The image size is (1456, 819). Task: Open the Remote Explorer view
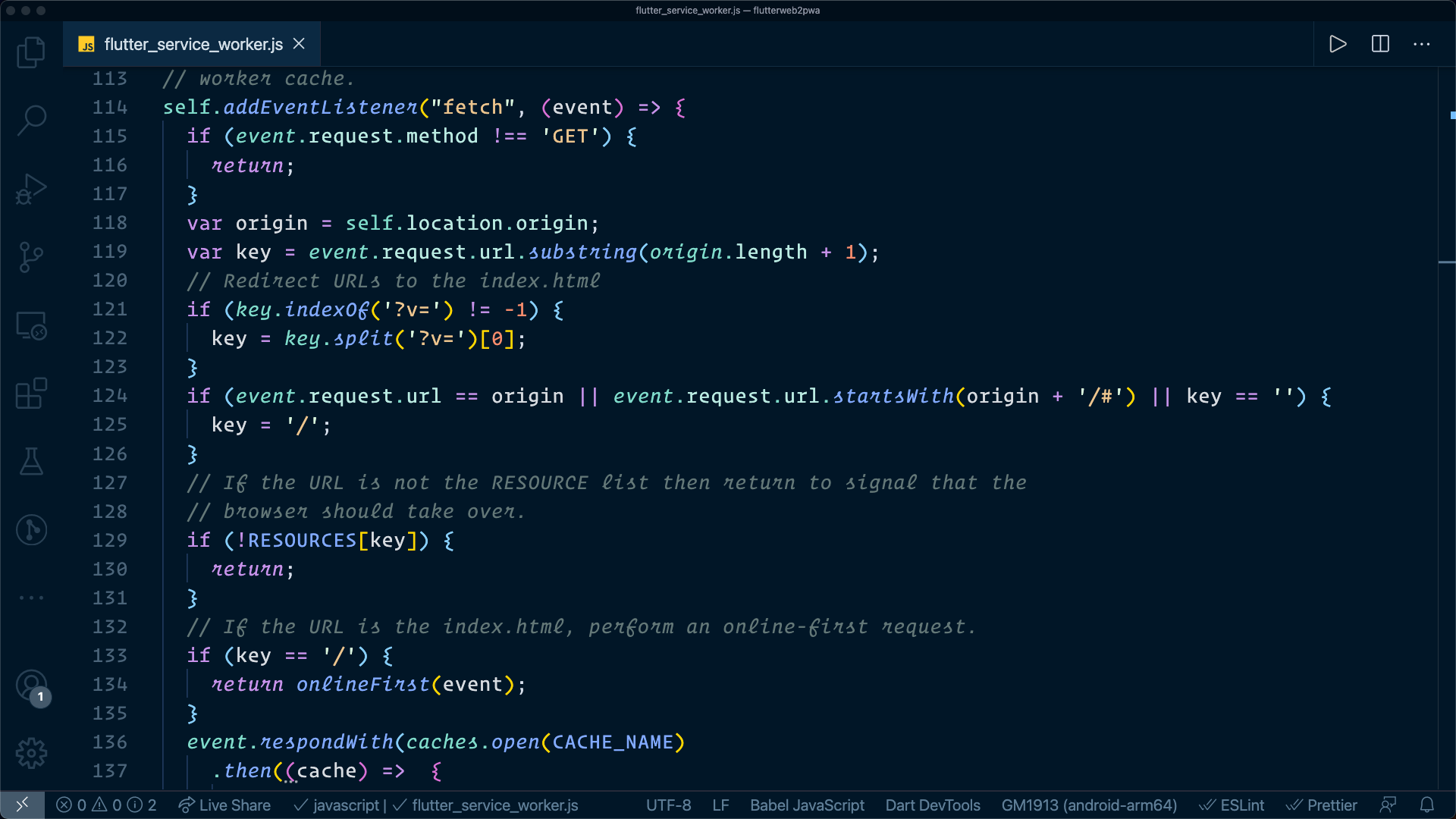tap(31, 326)
